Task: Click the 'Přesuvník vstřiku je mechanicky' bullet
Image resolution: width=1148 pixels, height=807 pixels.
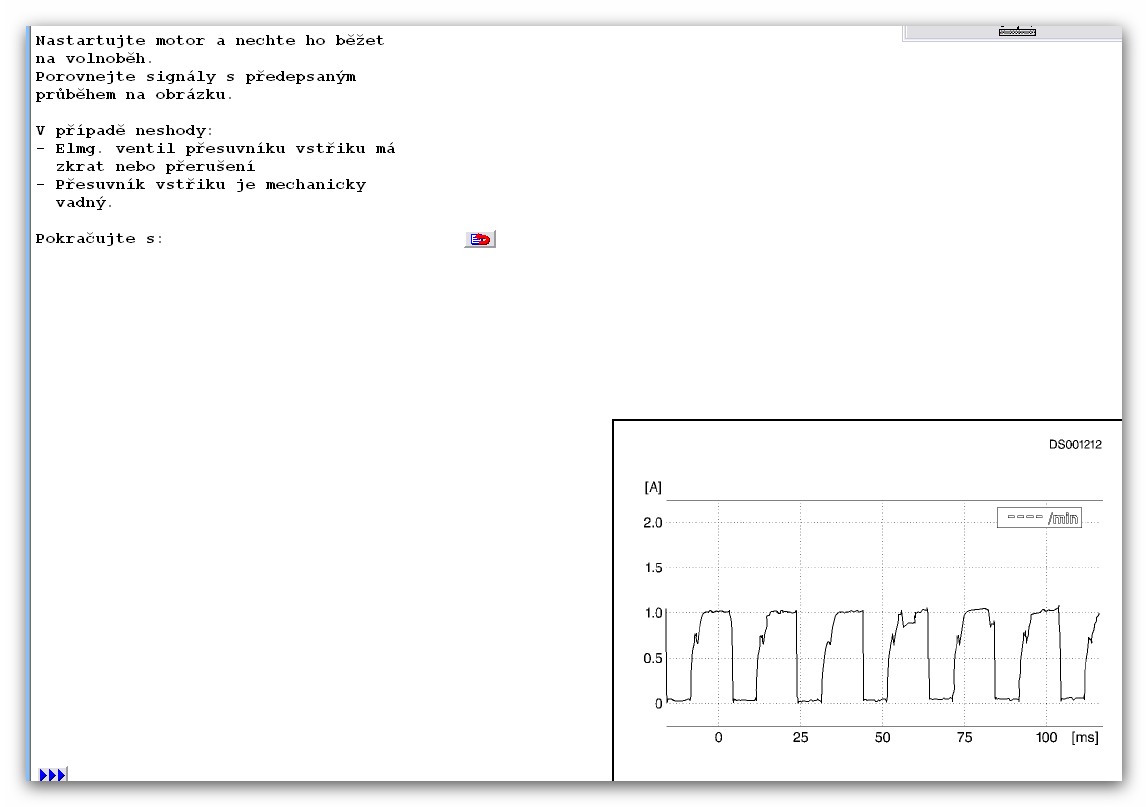Action: 201,185
